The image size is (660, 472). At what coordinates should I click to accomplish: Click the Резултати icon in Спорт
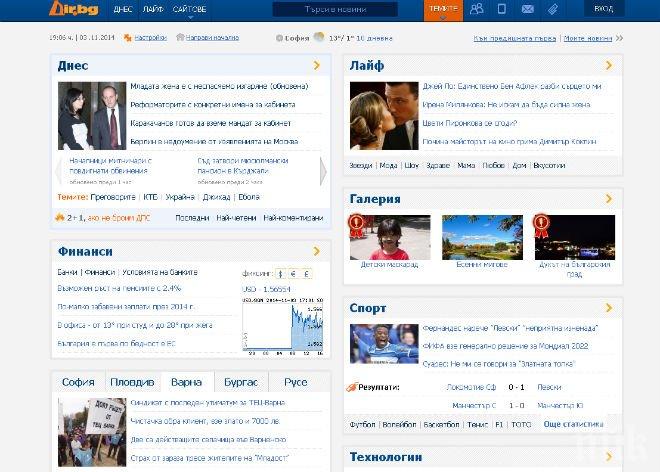click(351, 387)
